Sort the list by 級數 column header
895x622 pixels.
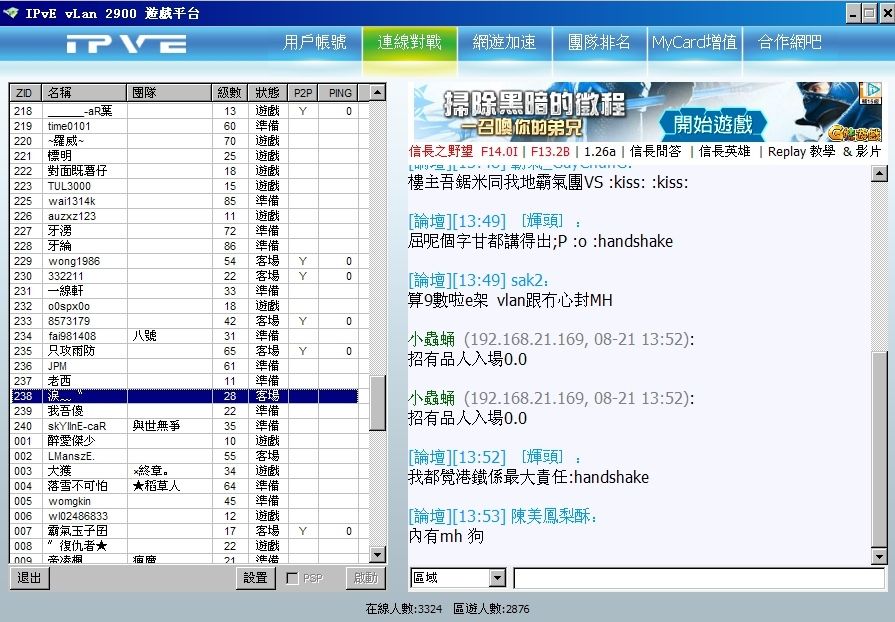(x=229, y=93)
